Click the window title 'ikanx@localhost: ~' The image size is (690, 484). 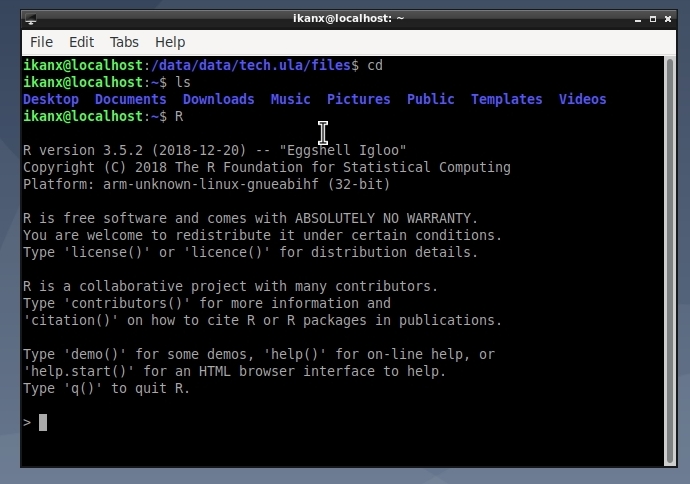[349, 18]
